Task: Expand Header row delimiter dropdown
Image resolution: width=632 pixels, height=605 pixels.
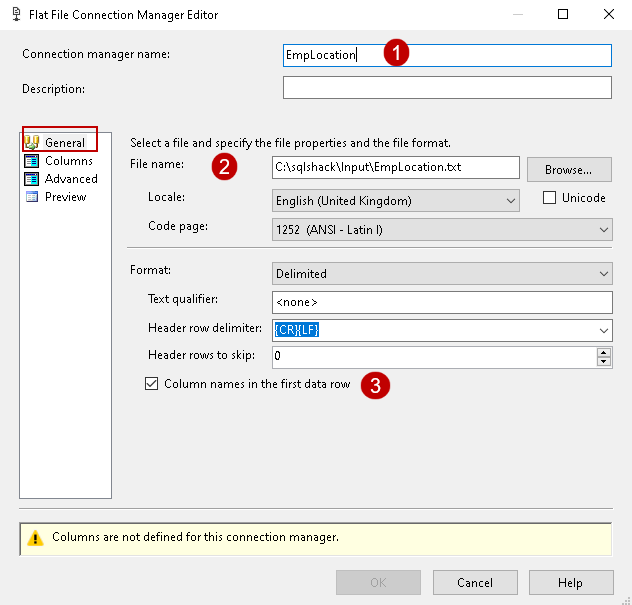Action: pos(603,330)
